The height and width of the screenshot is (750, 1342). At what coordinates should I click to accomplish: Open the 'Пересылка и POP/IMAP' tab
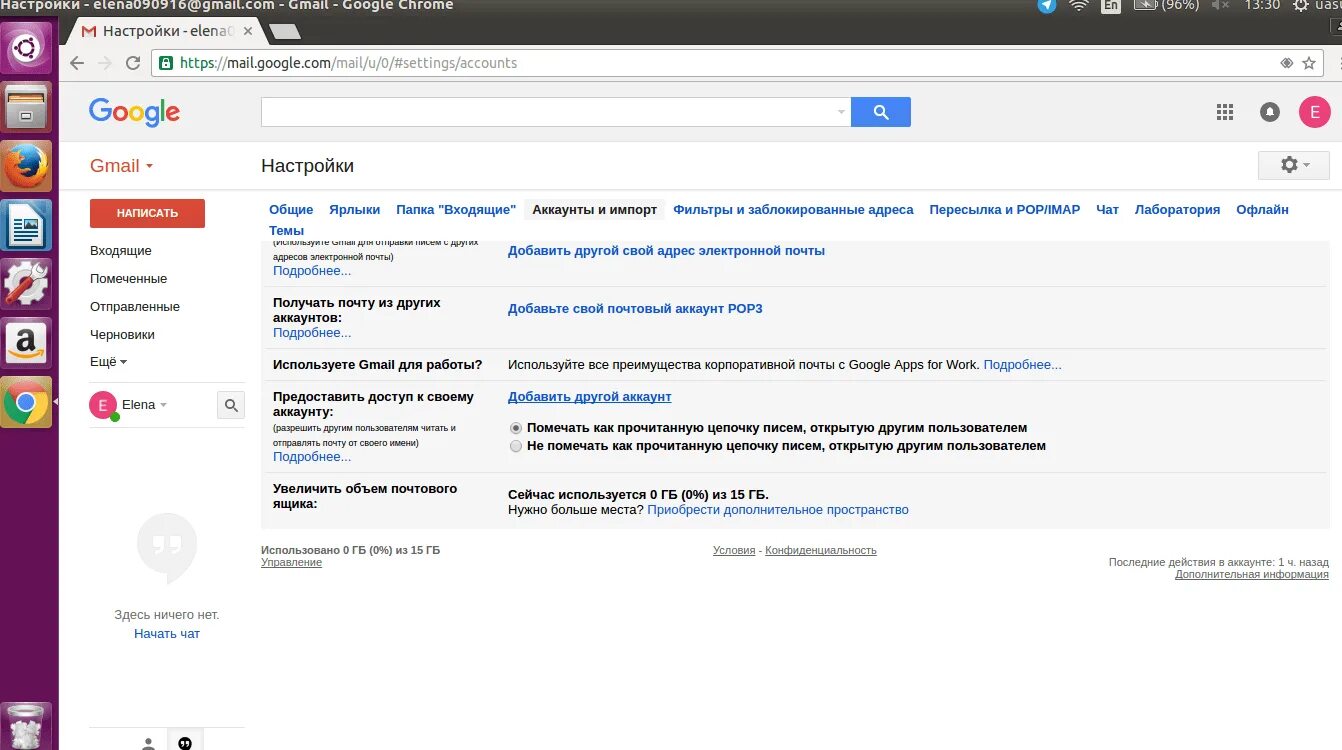[x=1005, y=210]
